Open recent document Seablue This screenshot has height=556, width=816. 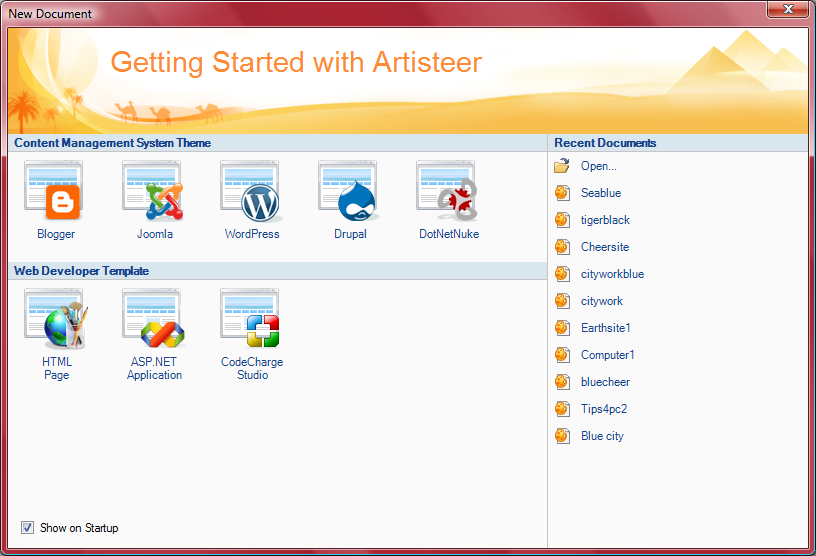[601, 193]
